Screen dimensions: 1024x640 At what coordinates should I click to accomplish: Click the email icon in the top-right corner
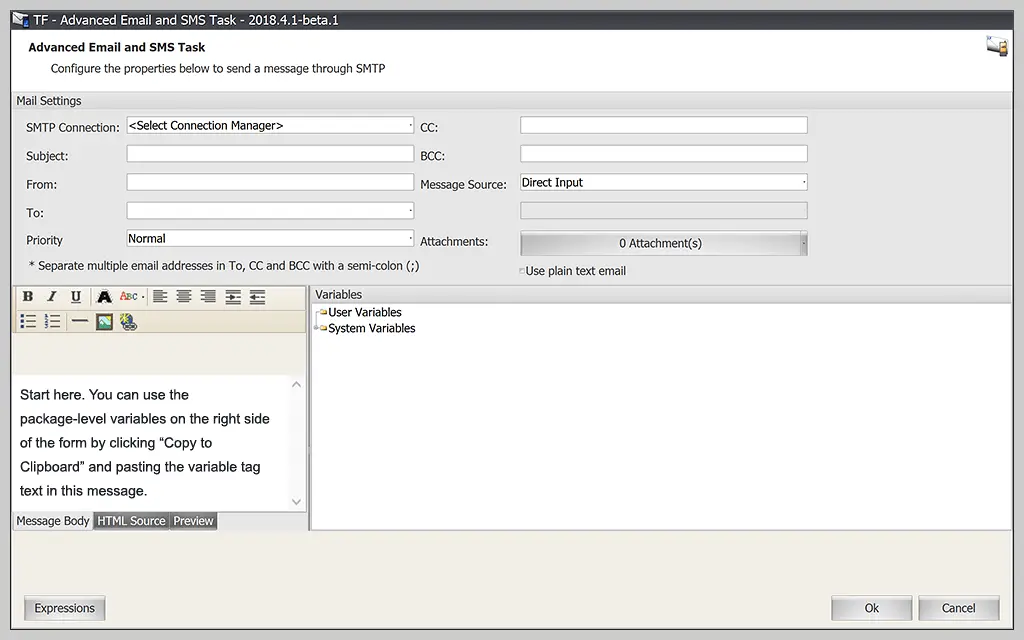(x=996, y=45)
